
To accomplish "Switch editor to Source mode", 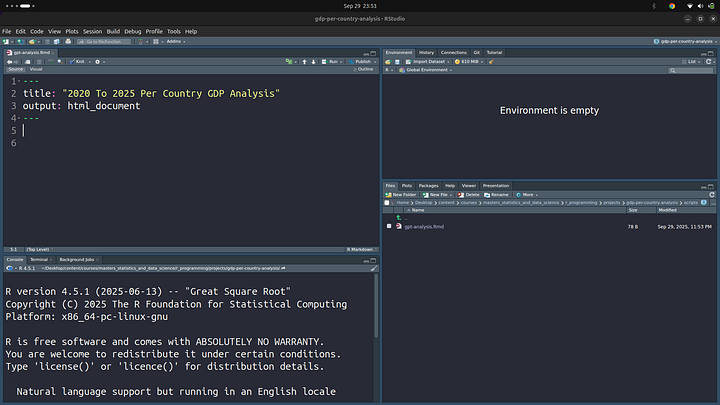I will 15,69.
